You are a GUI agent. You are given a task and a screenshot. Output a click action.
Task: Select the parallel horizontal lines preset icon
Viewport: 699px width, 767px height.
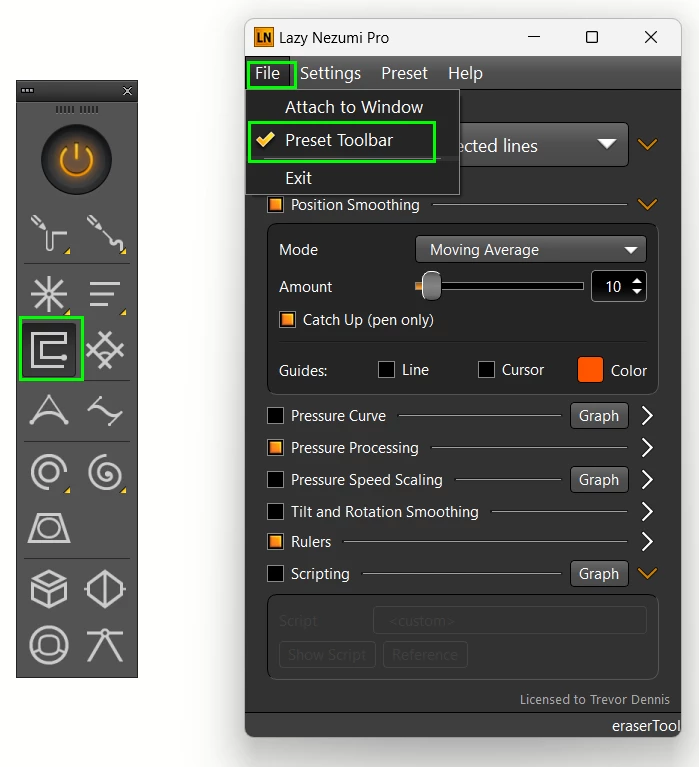(x=106, y=294)
